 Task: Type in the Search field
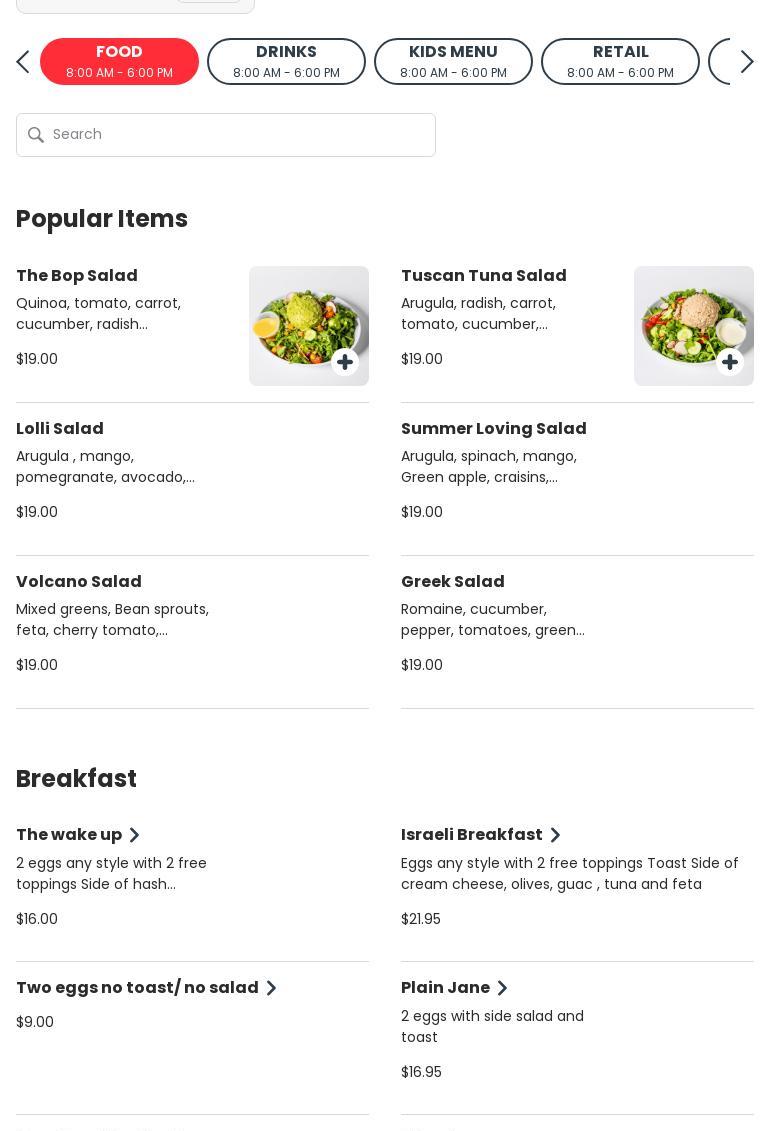pos(240,135)
